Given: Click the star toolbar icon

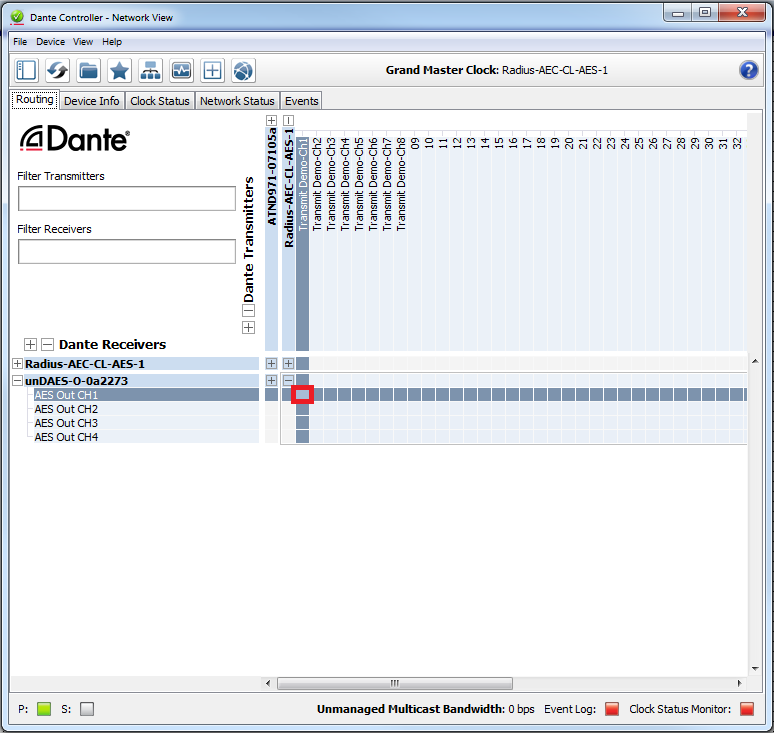Looking at the screenshot, I should click(119, 71).
